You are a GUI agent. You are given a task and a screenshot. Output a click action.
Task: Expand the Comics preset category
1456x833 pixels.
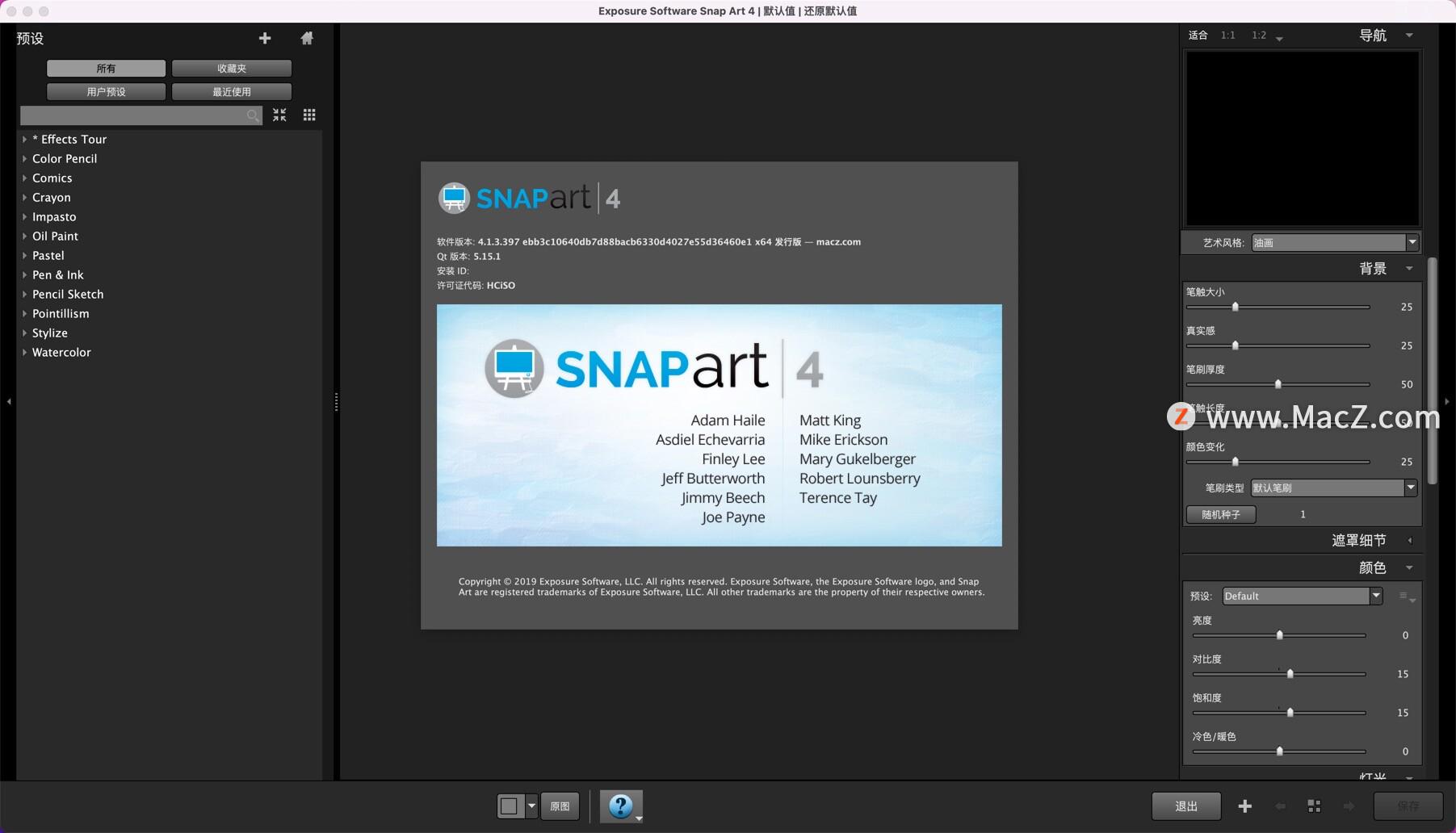[x=24, y=178]
